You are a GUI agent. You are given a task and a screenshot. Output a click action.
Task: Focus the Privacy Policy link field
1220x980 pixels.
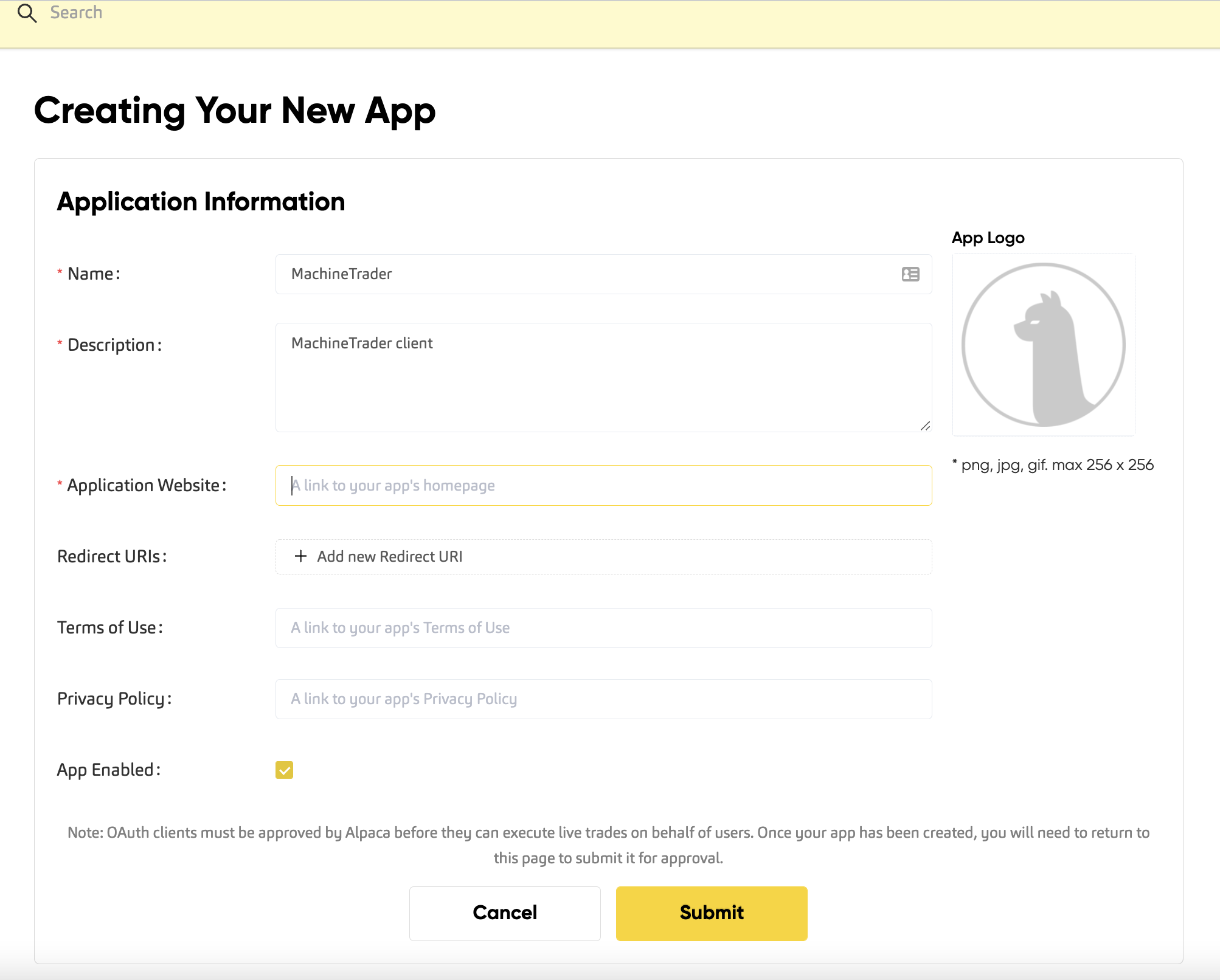602,699
